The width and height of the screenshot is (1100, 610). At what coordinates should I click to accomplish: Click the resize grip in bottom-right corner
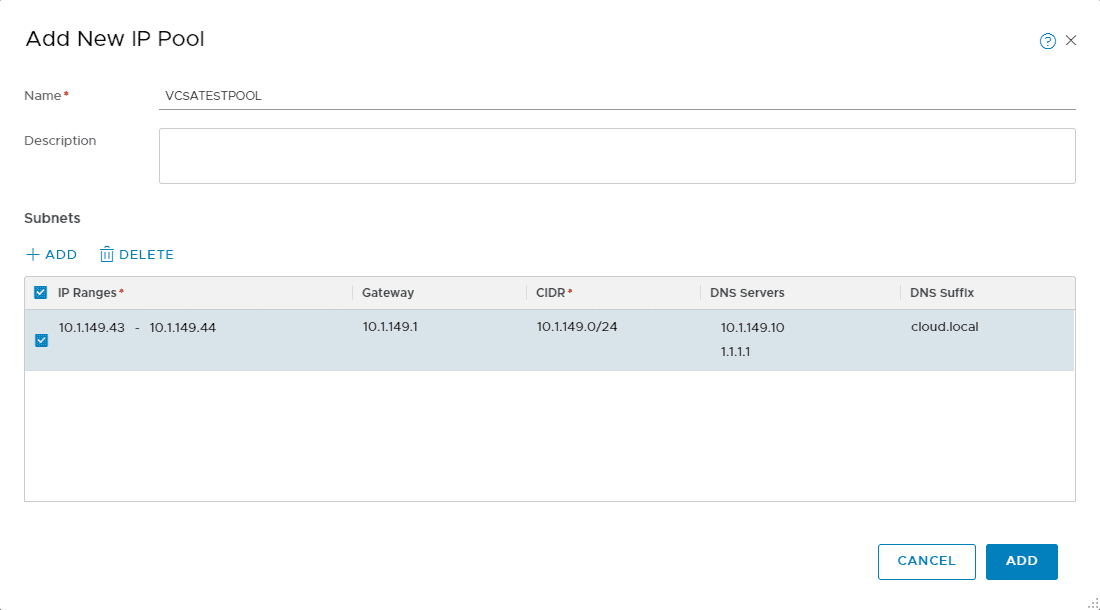[1092, 603]
